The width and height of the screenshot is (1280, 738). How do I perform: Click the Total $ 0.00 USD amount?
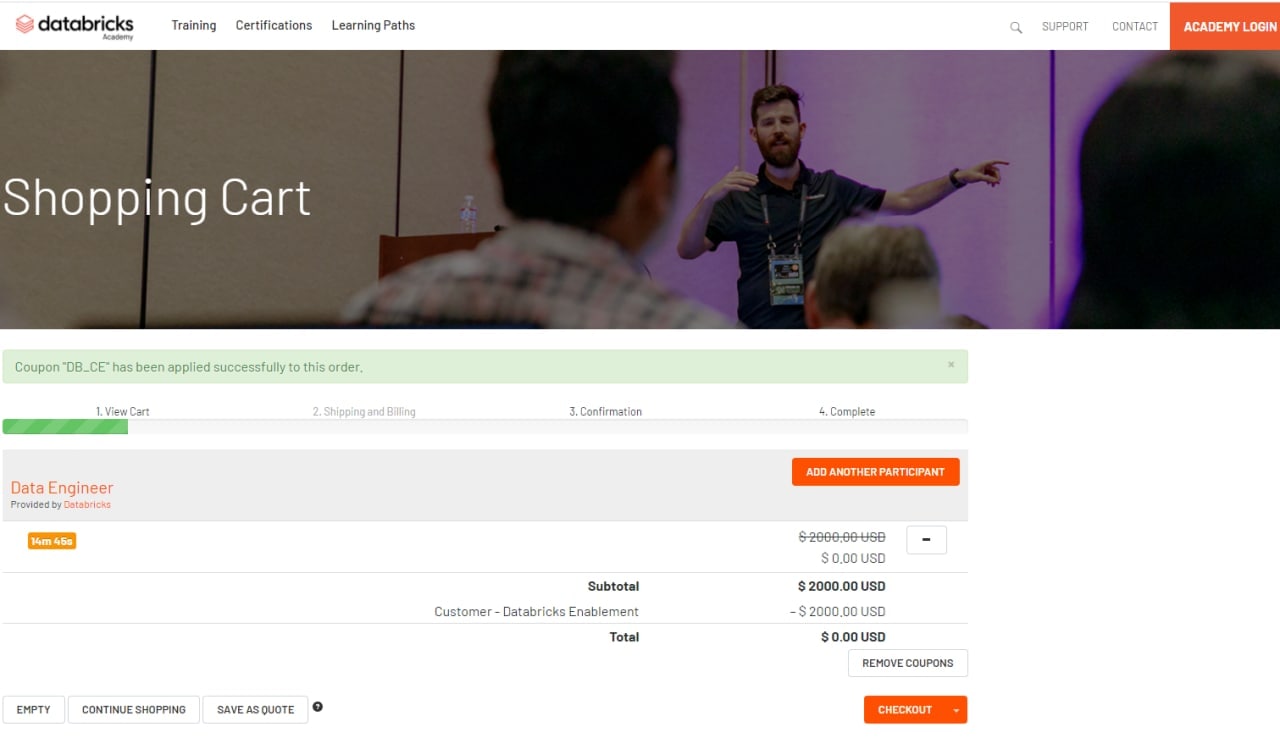853,637
